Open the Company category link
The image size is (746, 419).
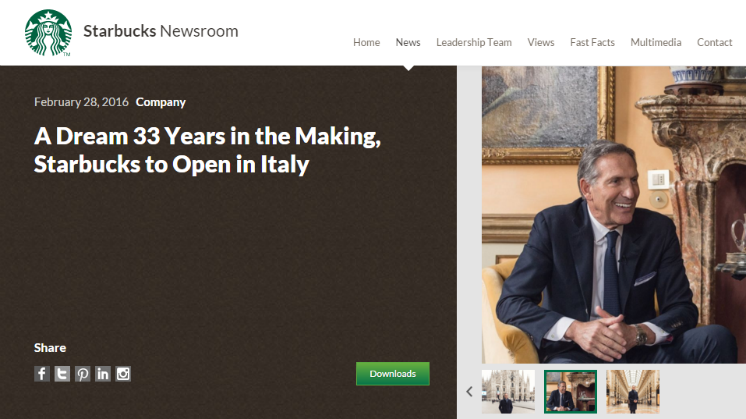(x=160, y=102)
